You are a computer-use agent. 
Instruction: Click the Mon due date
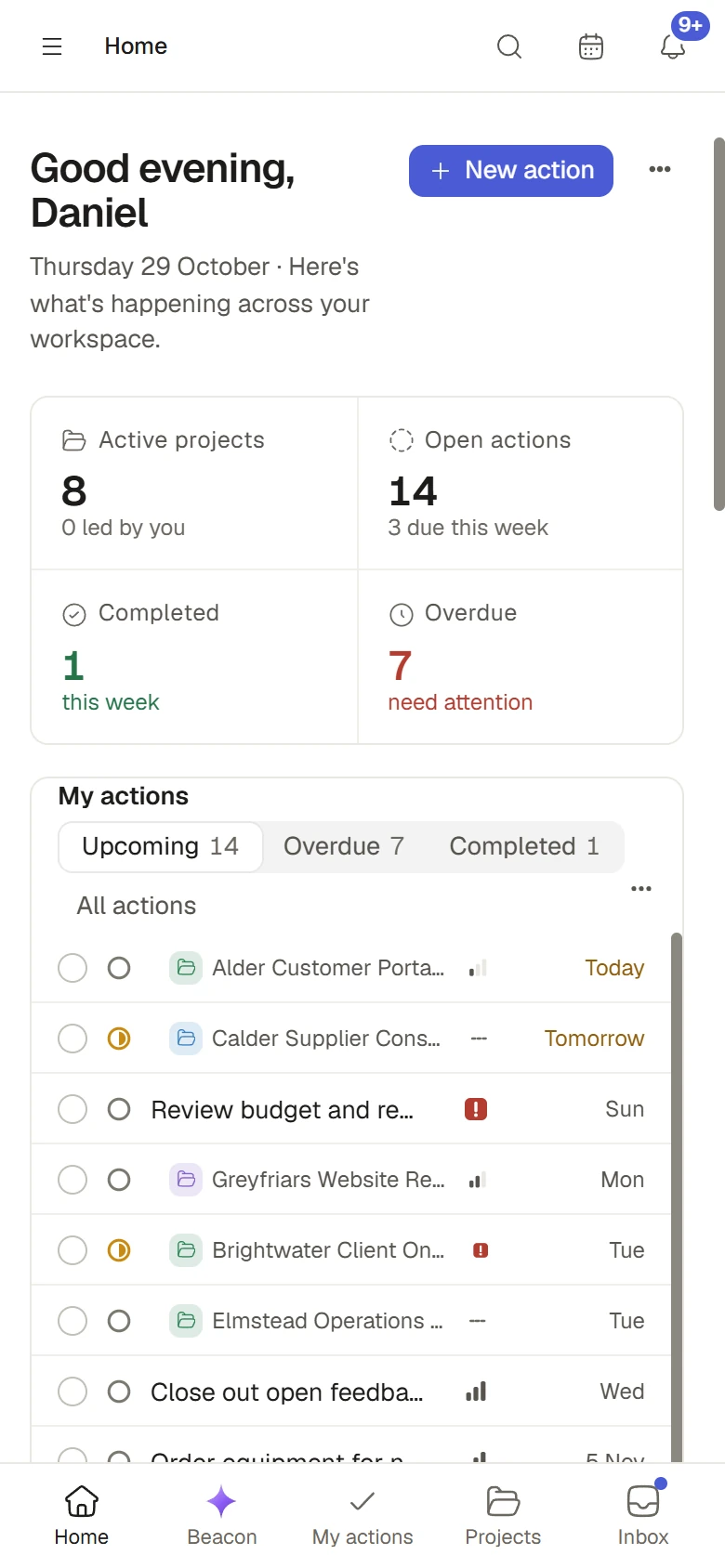click(623, 1180)
